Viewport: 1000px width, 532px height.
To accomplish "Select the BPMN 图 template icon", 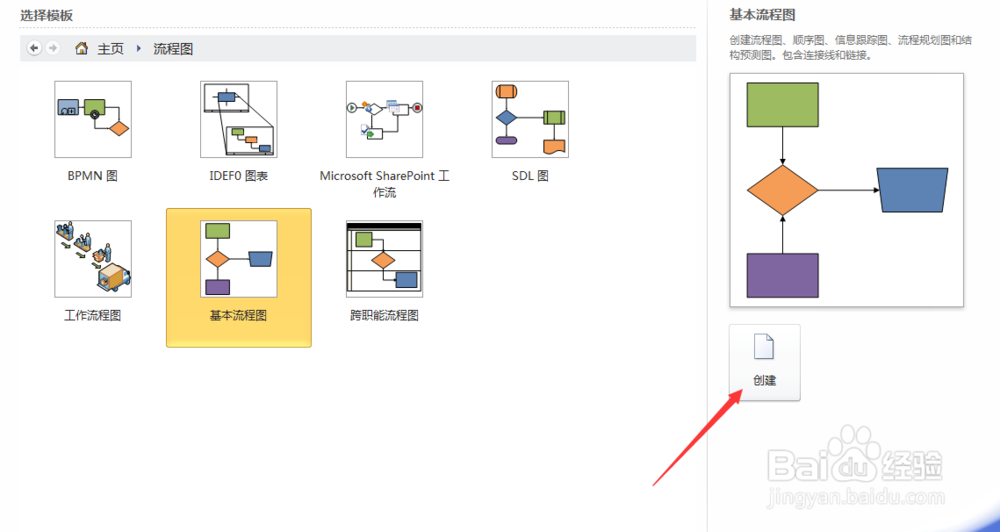I will [x=93, y=119].
